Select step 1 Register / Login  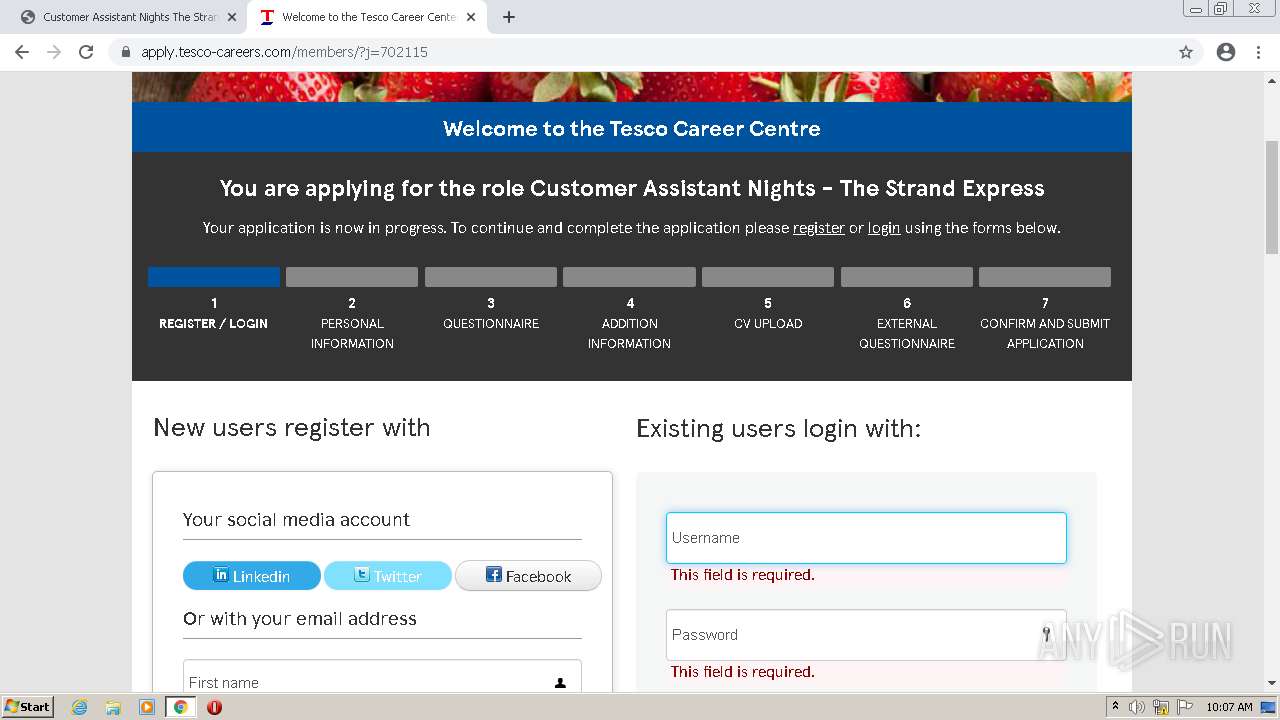click(x=213, y=313)
